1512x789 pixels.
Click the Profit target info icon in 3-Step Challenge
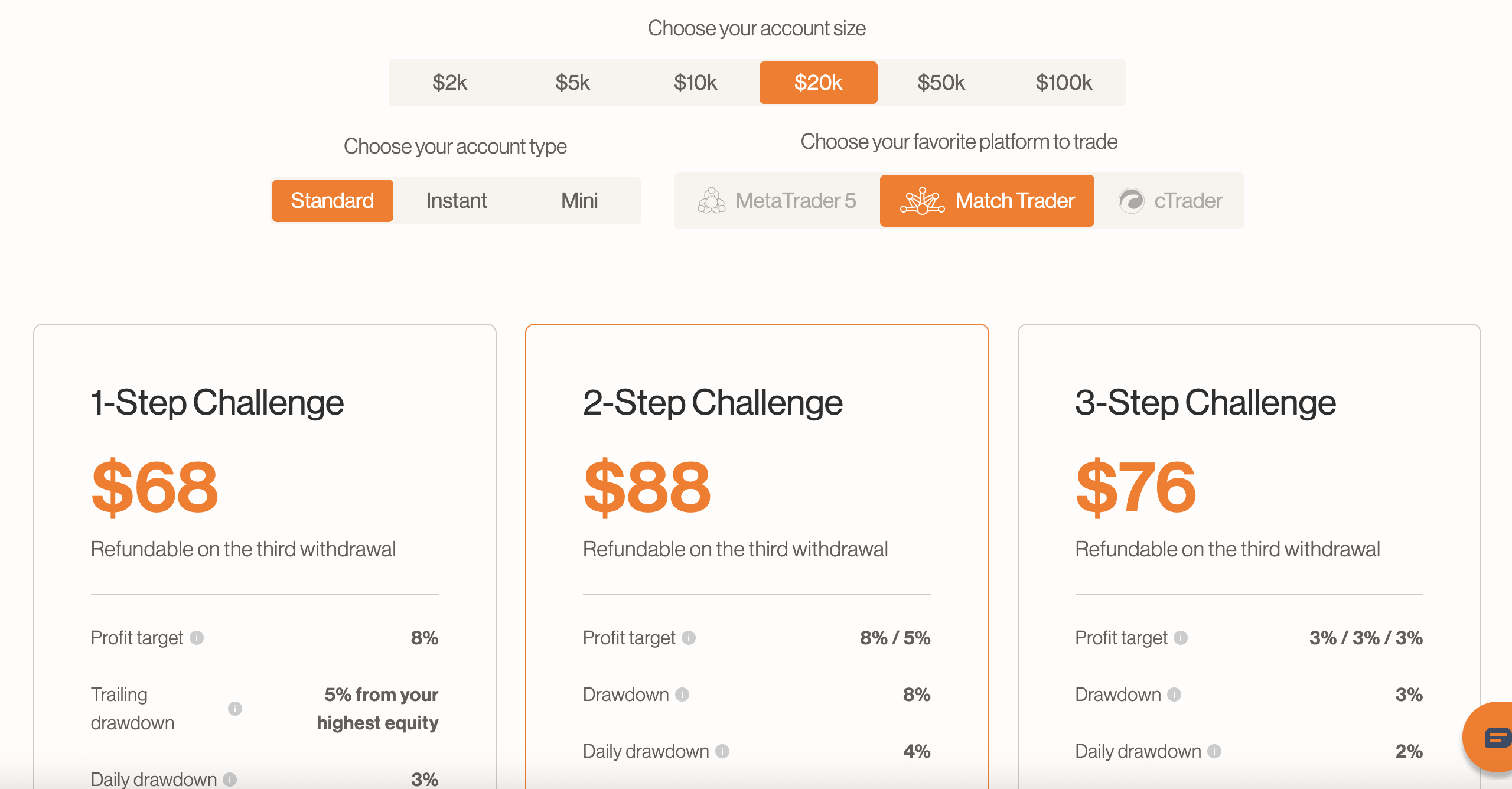(x=1181, y=638)
